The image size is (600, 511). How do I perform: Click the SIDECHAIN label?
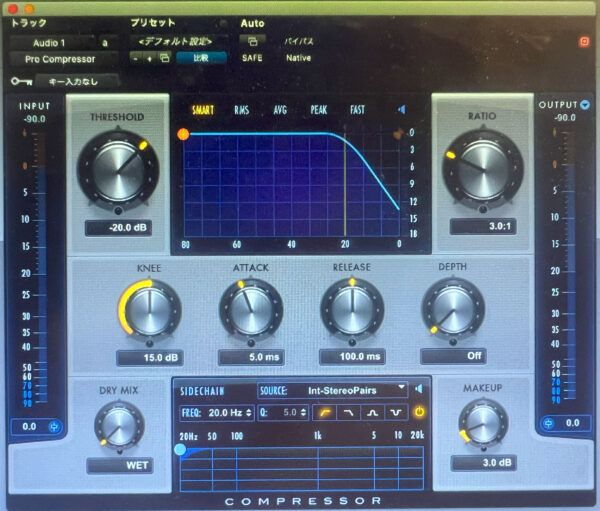(x=202, y=391)
